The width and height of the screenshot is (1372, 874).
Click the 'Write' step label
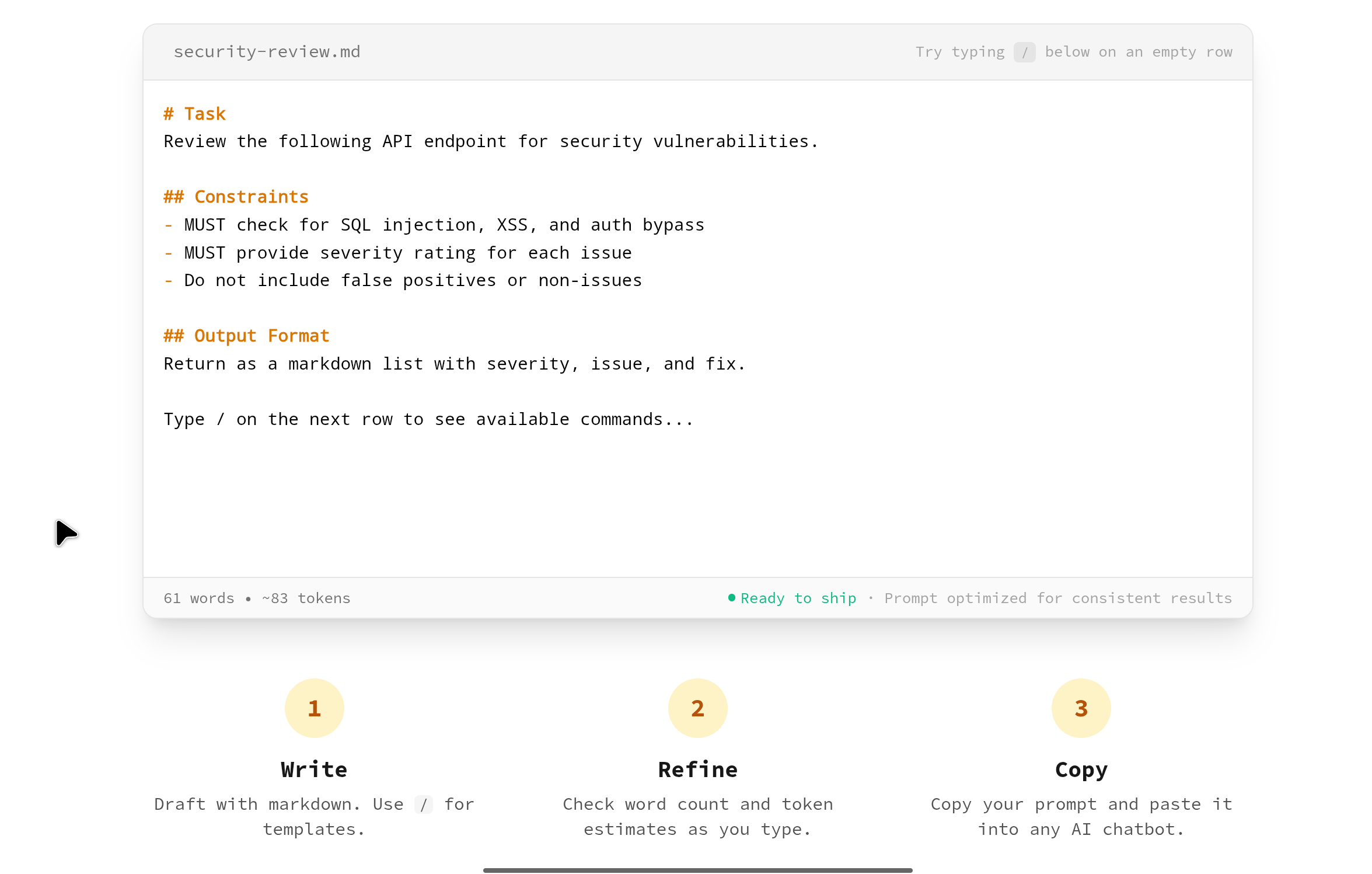(x=314, y=769)
